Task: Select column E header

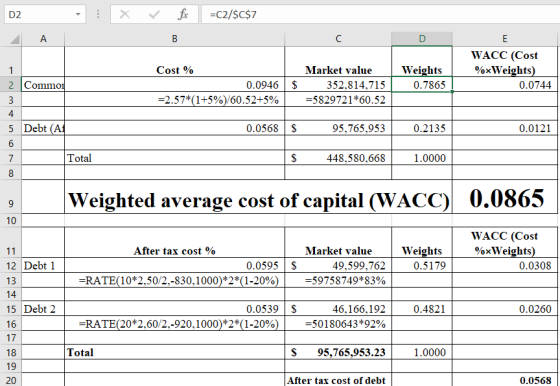Action: click(505, 39)
